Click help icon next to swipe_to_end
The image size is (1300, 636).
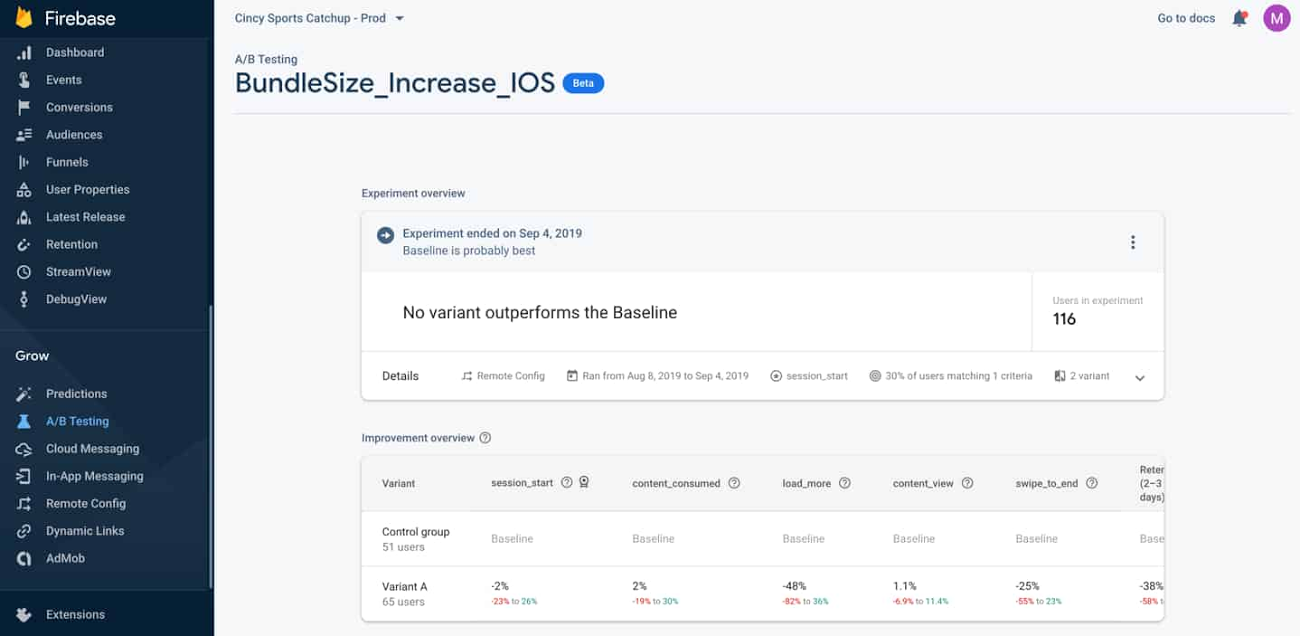pyautogui.click(x=1091, y=483)
